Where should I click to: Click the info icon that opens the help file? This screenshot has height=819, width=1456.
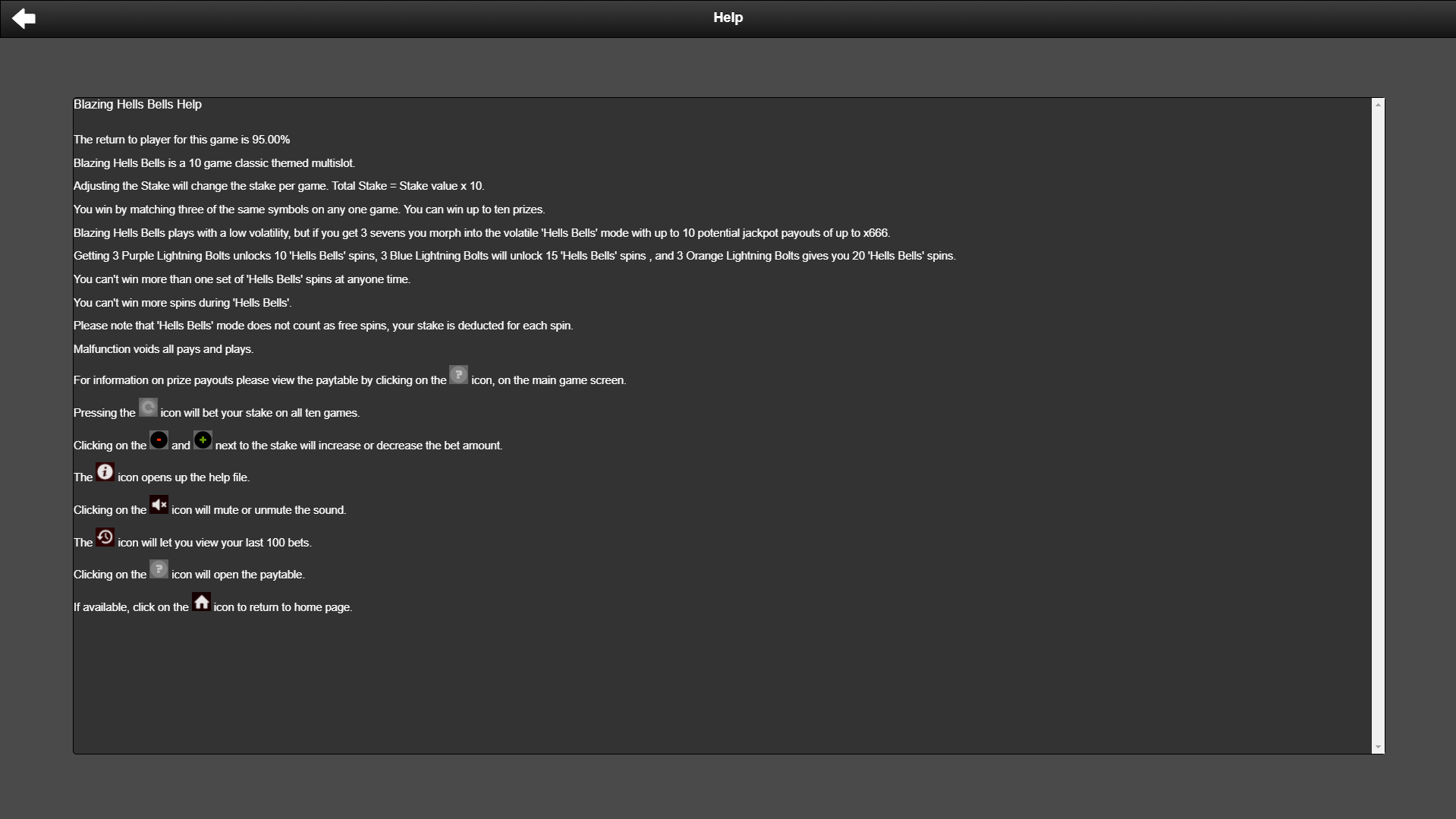click(105, 472)
